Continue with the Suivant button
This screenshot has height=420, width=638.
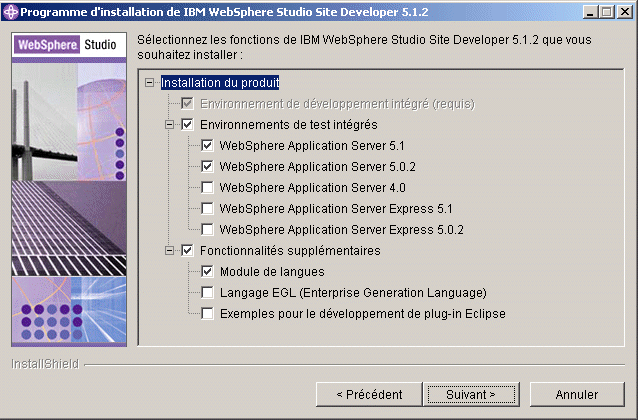(471, 394)
